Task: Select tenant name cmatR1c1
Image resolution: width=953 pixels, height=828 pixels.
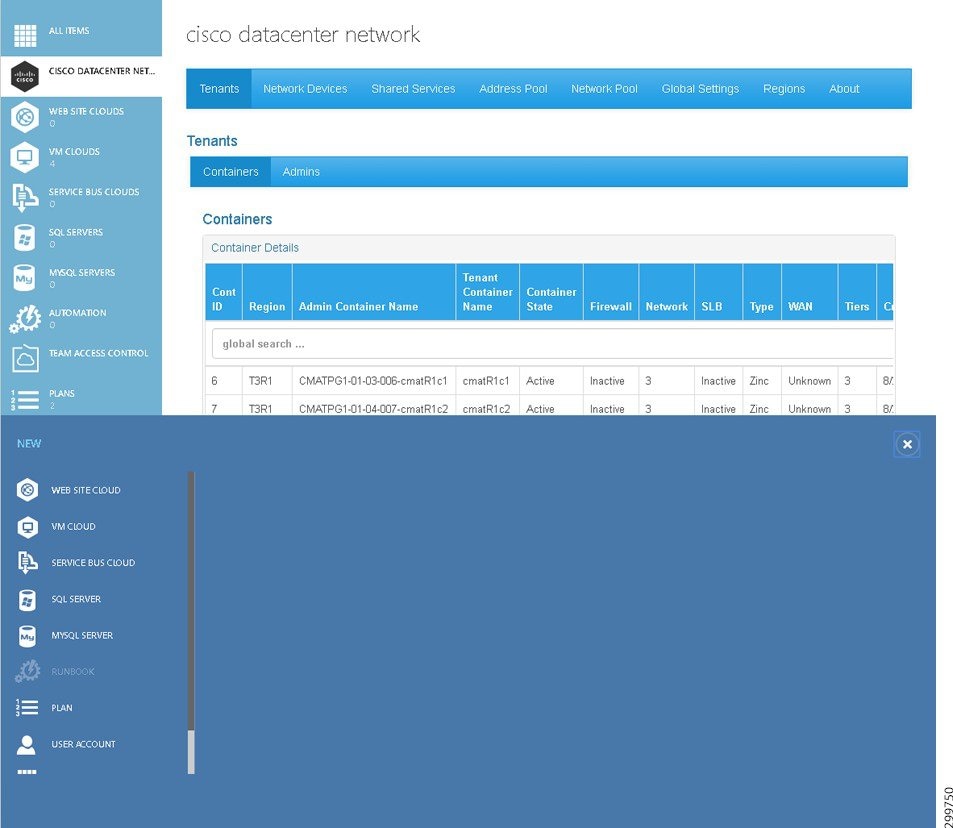Action: coord(486,381)
